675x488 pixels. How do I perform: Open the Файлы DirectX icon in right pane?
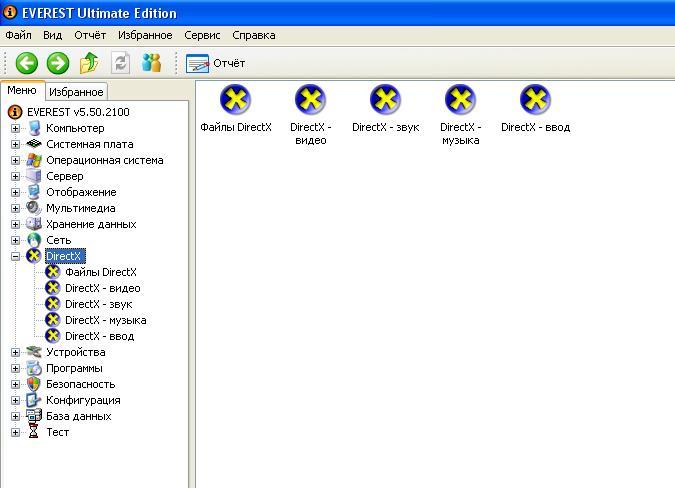[x=236, y=100]
